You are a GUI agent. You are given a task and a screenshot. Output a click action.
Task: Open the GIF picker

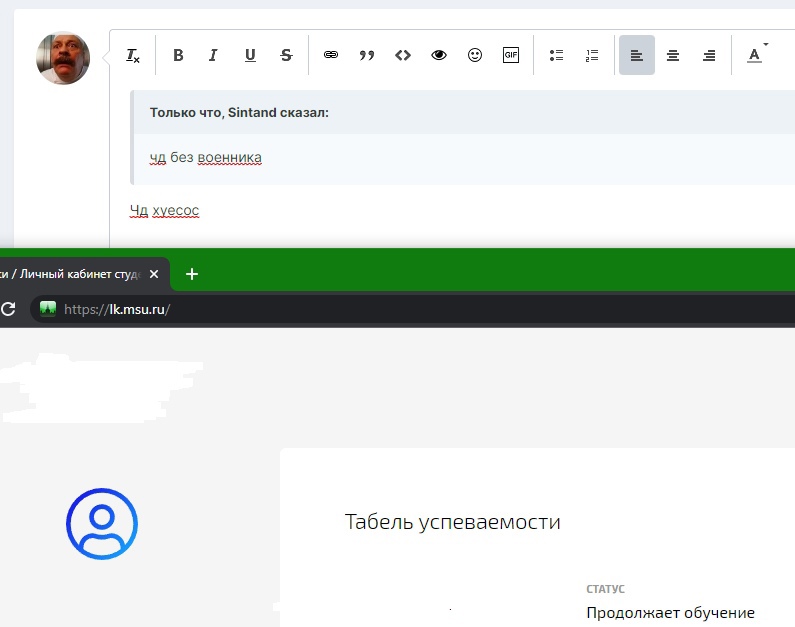point(511,56)
